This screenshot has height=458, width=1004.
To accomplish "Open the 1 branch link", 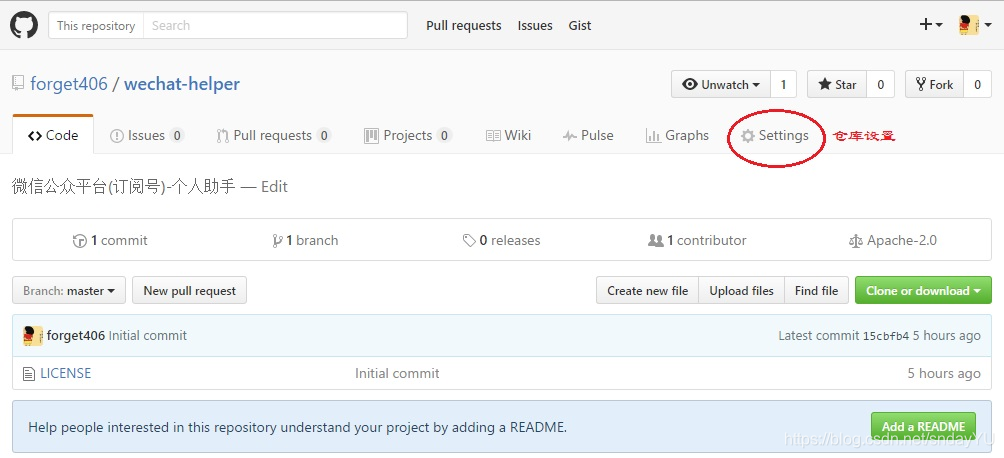I will tap(305, 241).
